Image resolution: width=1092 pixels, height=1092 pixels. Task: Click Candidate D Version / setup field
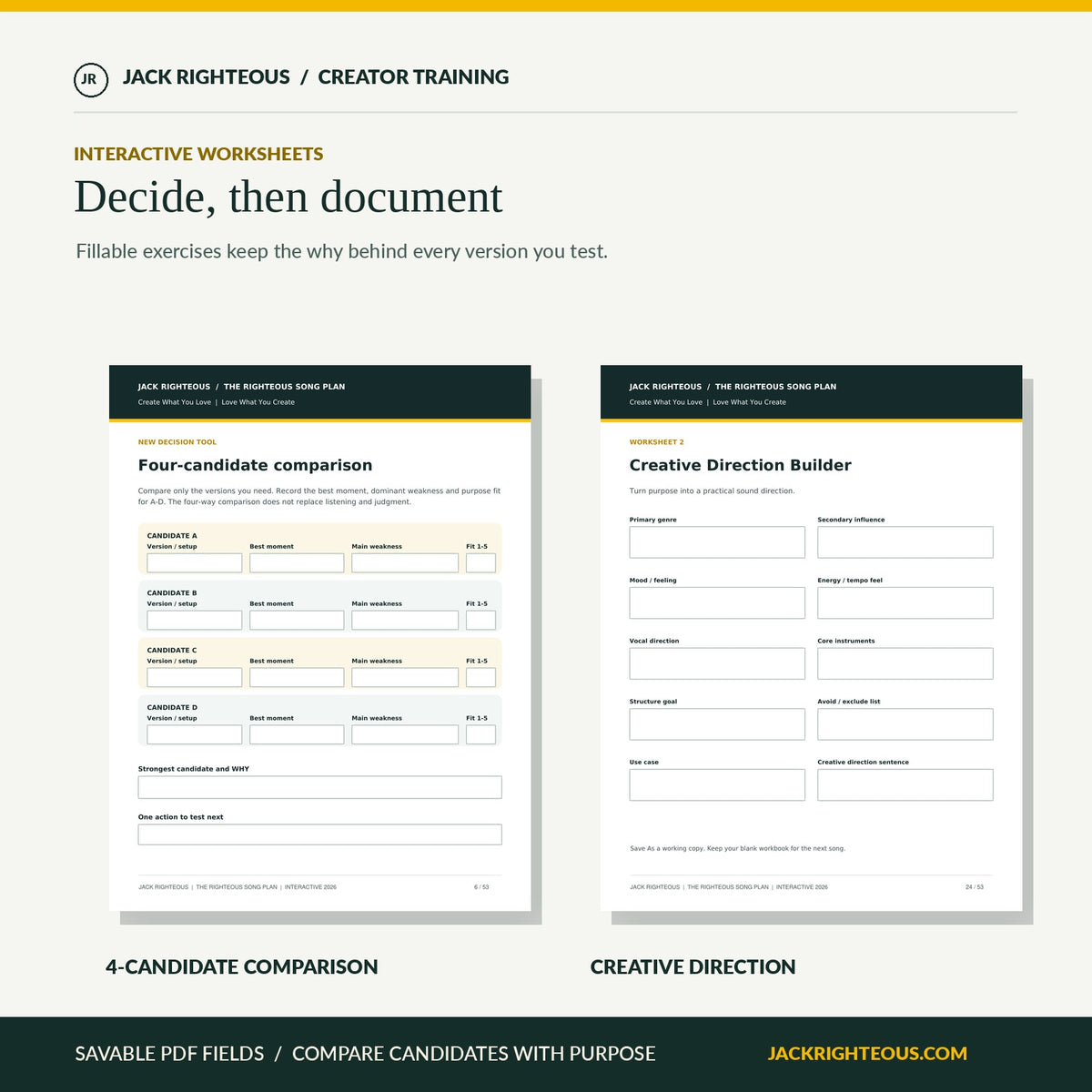[x=194, y=734]
